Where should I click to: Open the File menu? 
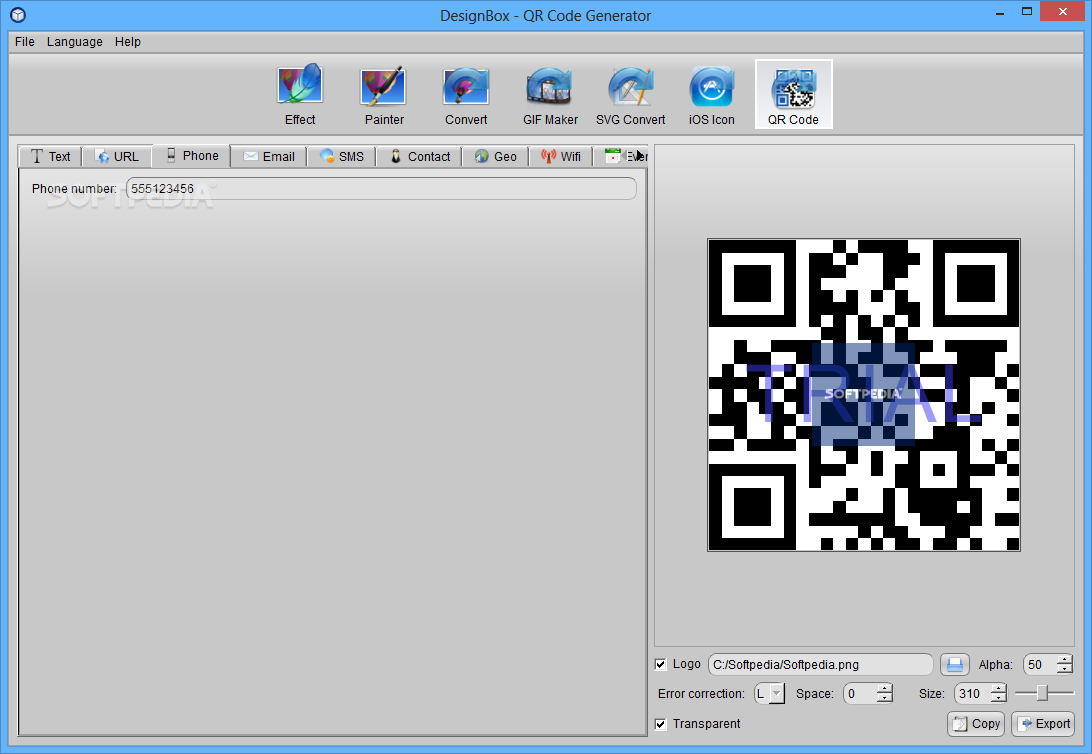click(24, 42)
